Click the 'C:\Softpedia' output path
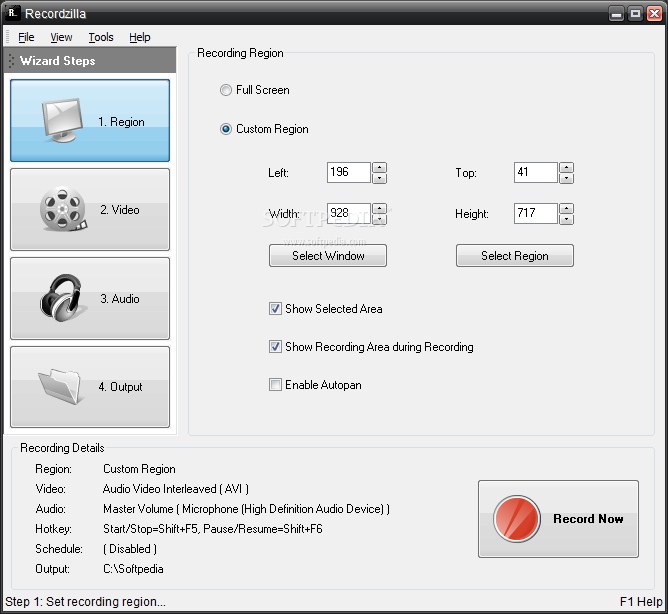 133,569
